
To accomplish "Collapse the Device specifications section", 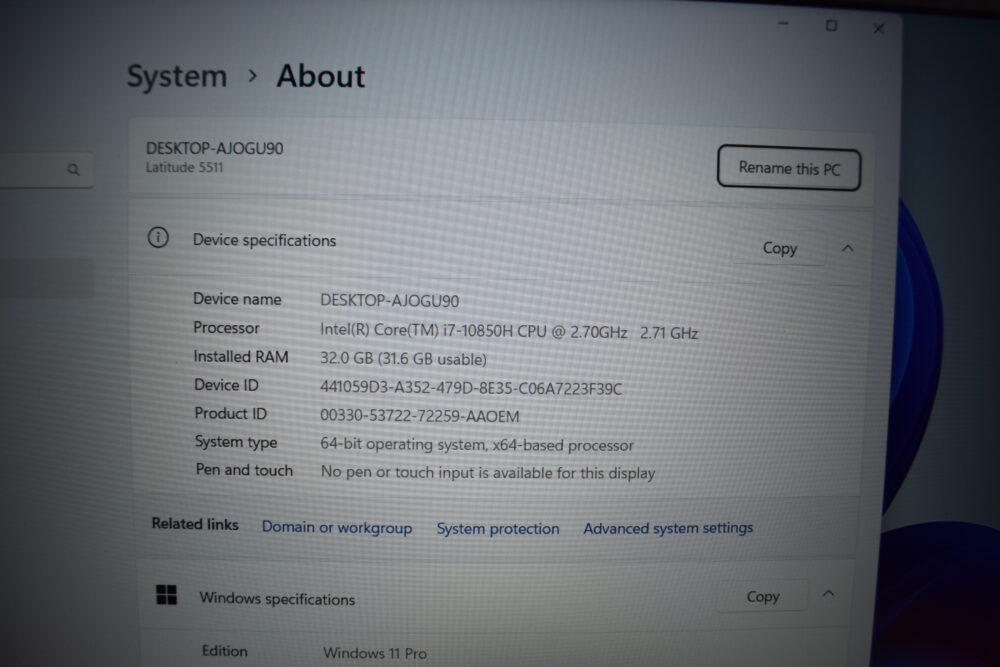I will 848,248.
